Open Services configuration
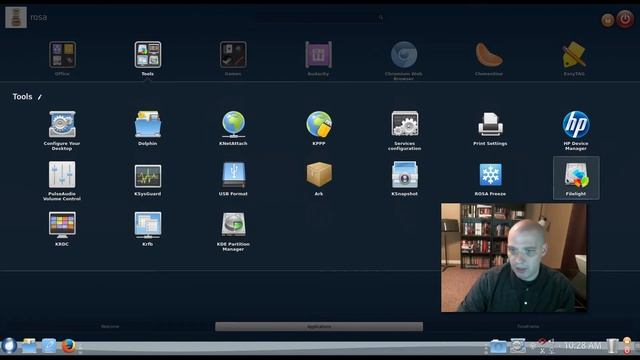The height and width of the screenshot is (360, 640). click(x=404, y=131)
